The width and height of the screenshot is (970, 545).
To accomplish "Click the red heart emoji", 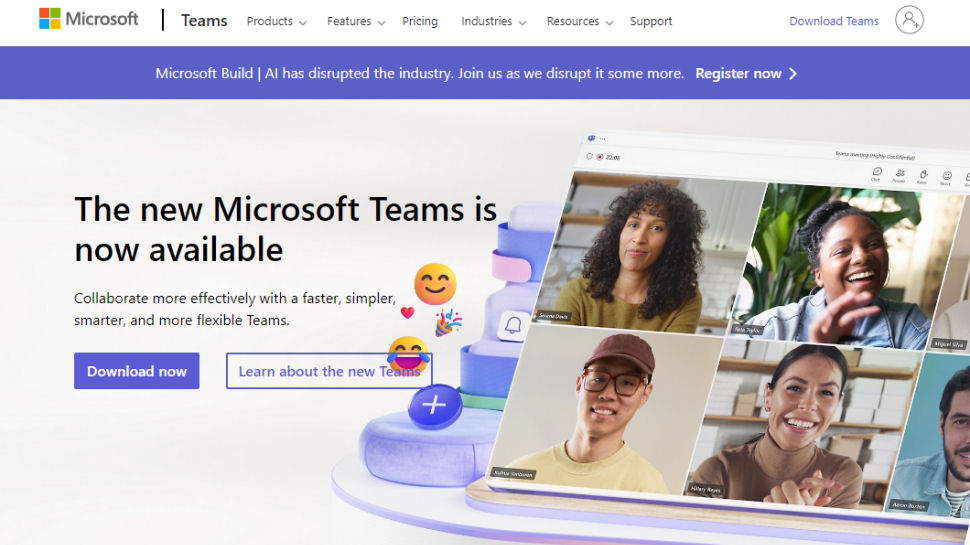I will click(x=407, y=312).
